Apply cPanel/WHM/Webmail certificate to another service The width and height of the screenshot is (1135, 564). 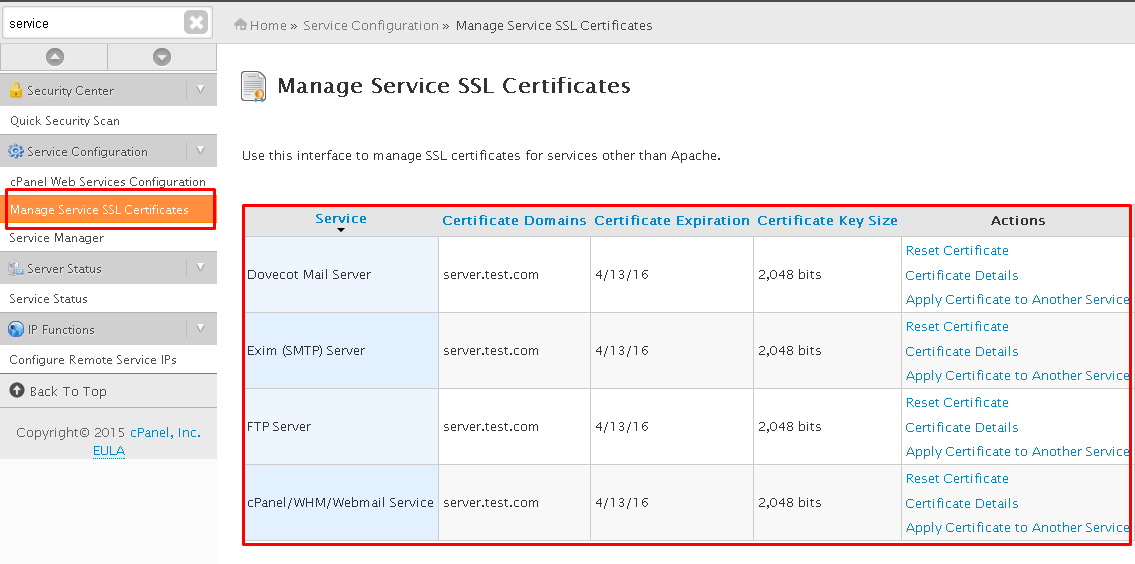[1017, 528]
